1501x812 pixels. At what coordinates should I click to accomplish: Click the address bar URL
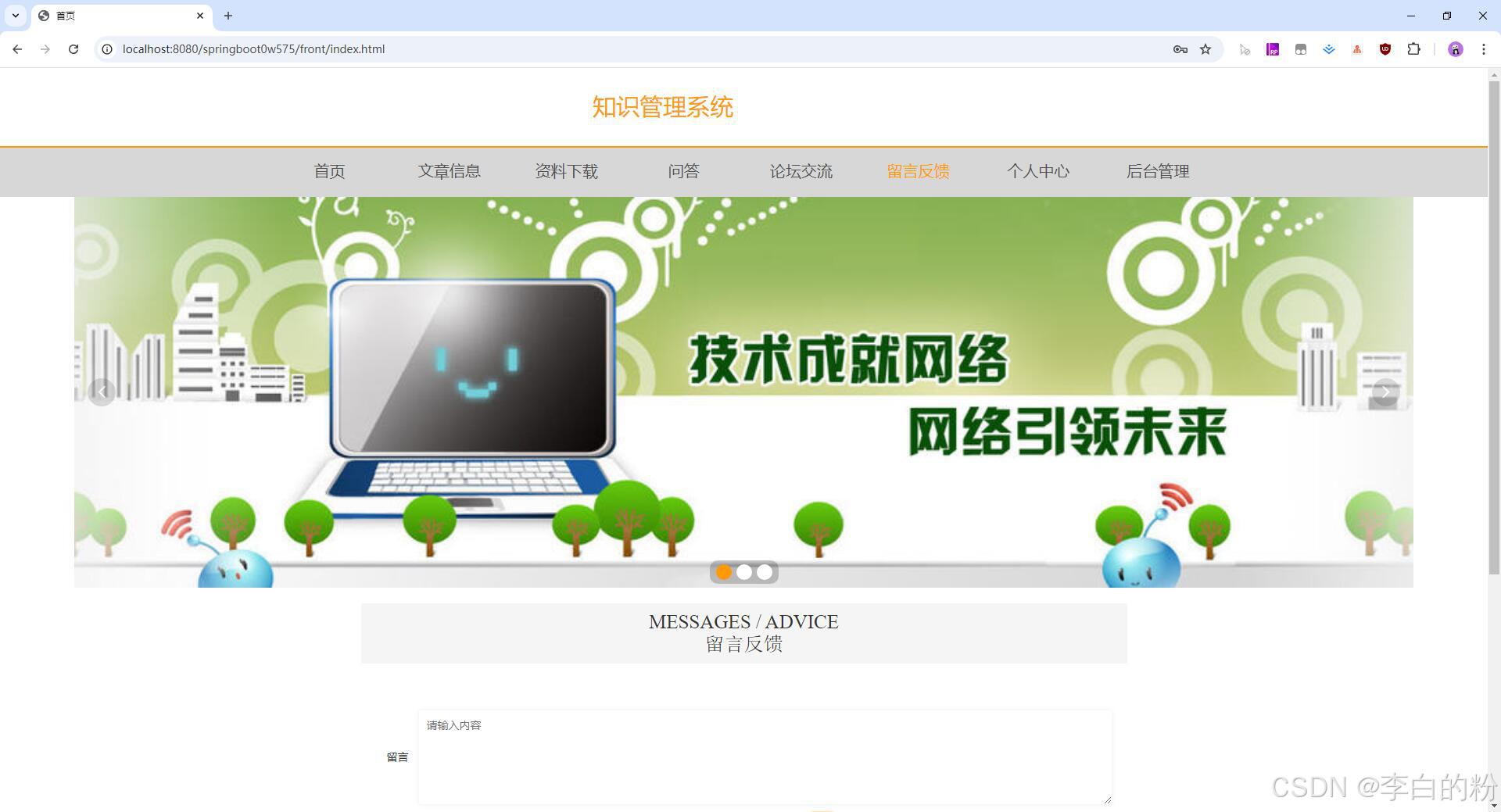point(253,49)
